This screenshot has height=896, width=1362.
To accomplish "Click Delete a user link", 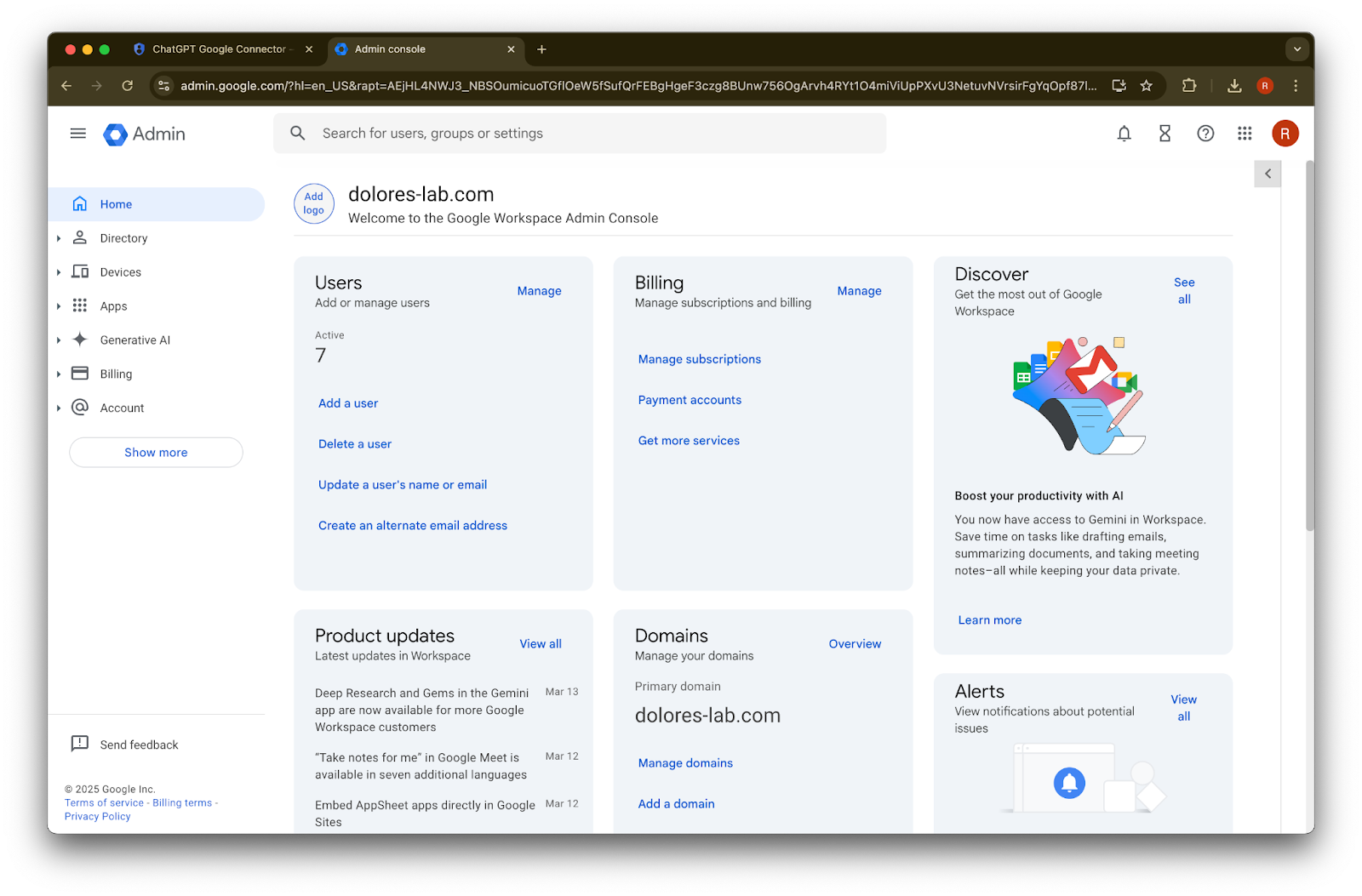I will pos(355,444).
